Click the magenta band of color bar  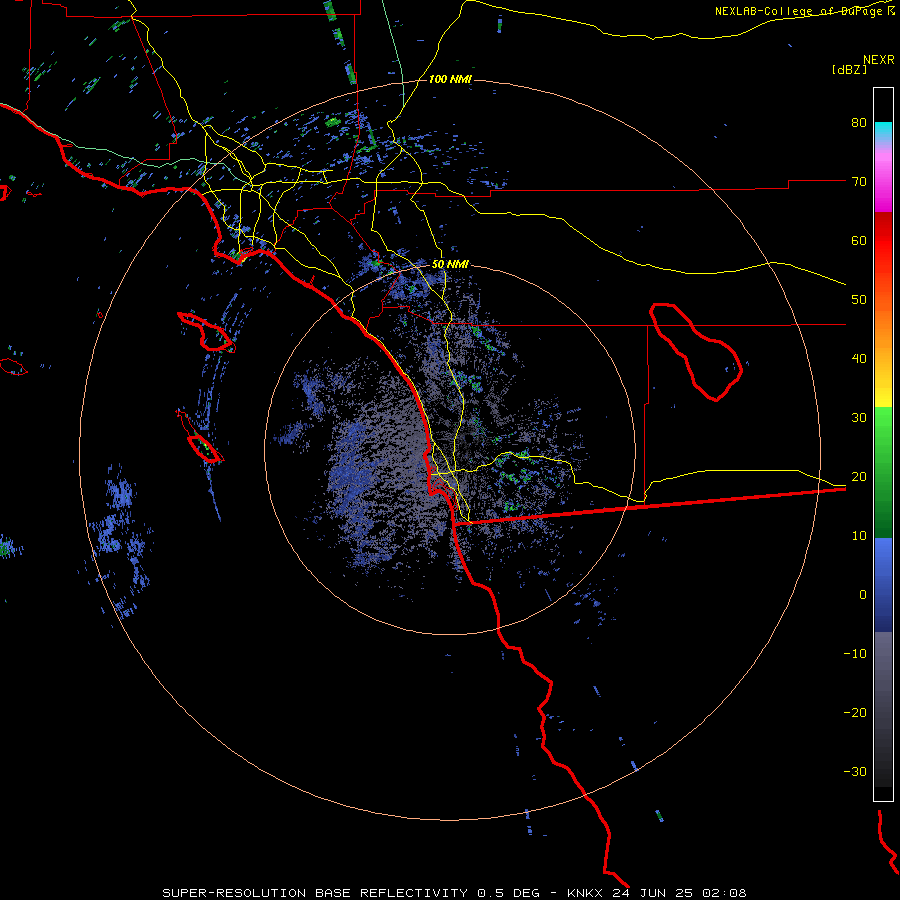pos(883,184)
